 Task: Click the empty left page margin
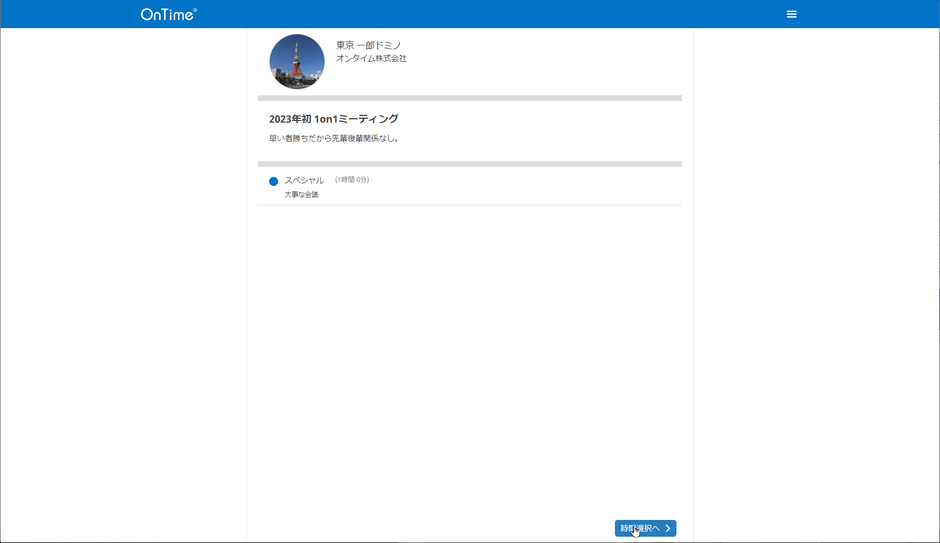(120, 300)
